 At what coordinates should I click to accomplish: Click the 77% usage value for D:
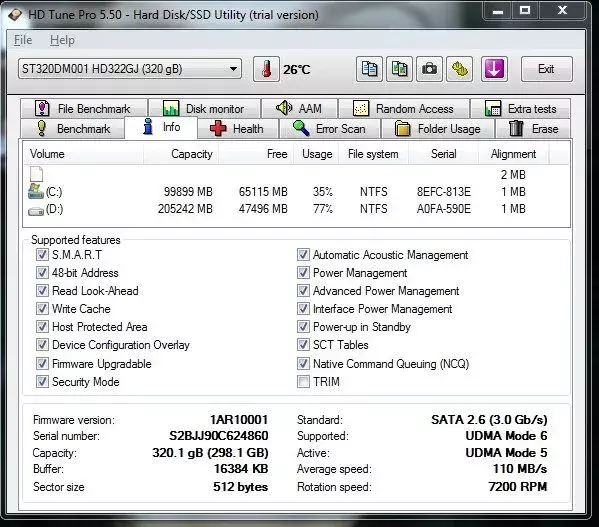(322, 209)
